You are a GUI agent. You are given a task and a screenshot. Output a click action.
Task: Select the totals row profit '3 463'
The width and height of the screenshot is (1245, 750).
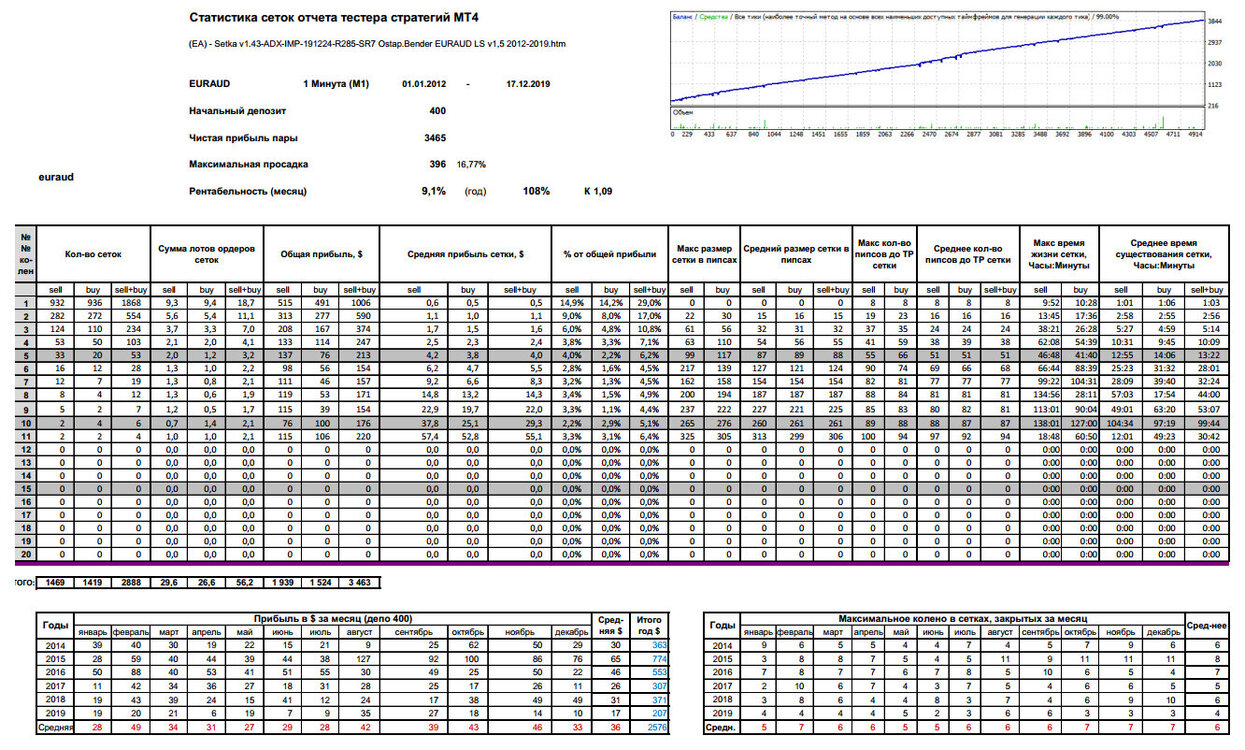click(x=359, y=580)
